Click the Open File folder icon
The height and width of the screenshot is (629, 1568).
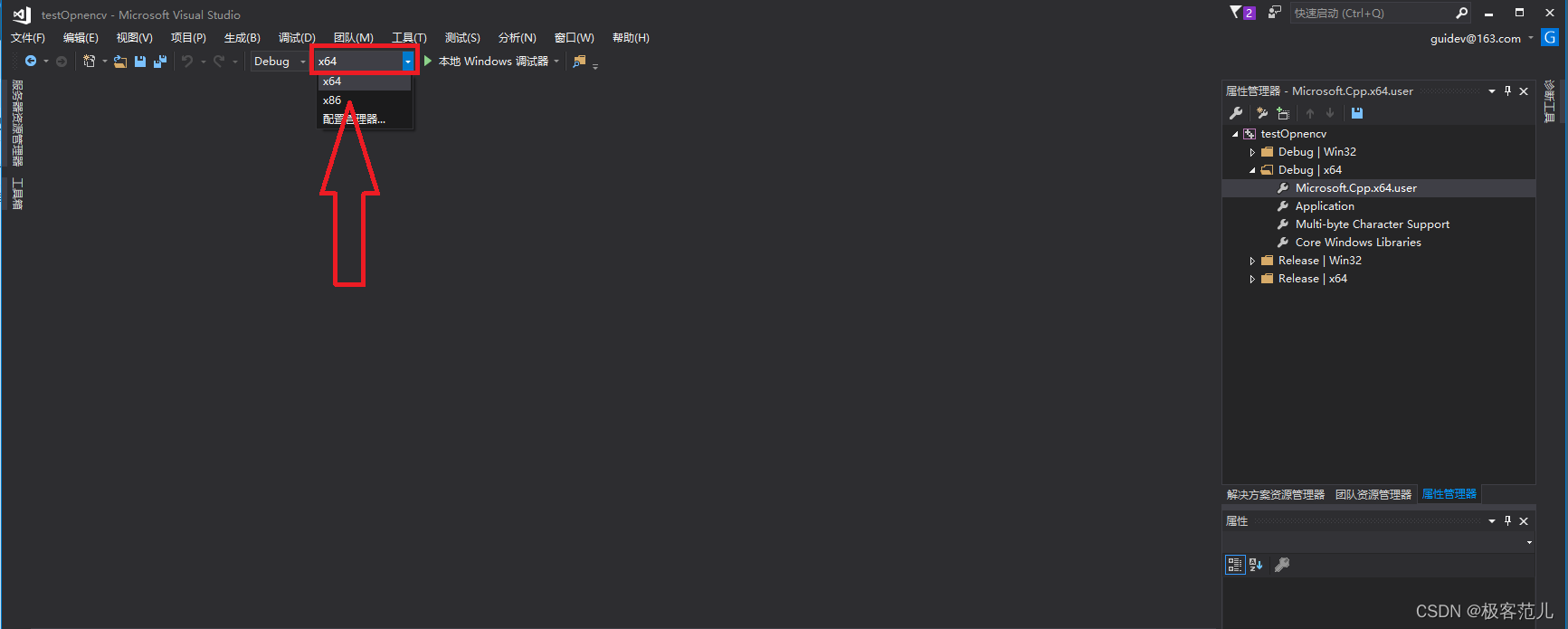pos(119,62)
